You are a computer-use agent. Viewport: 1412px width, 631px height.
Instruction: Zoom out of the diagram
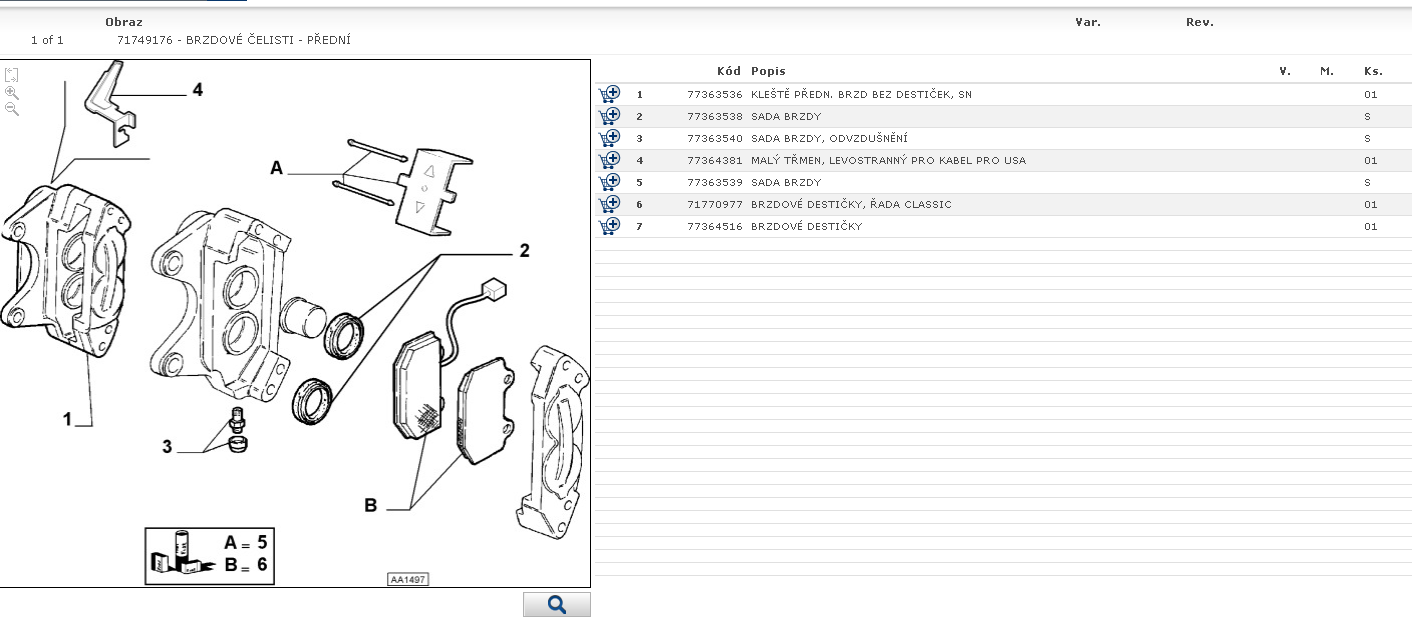tap(12, 109)
